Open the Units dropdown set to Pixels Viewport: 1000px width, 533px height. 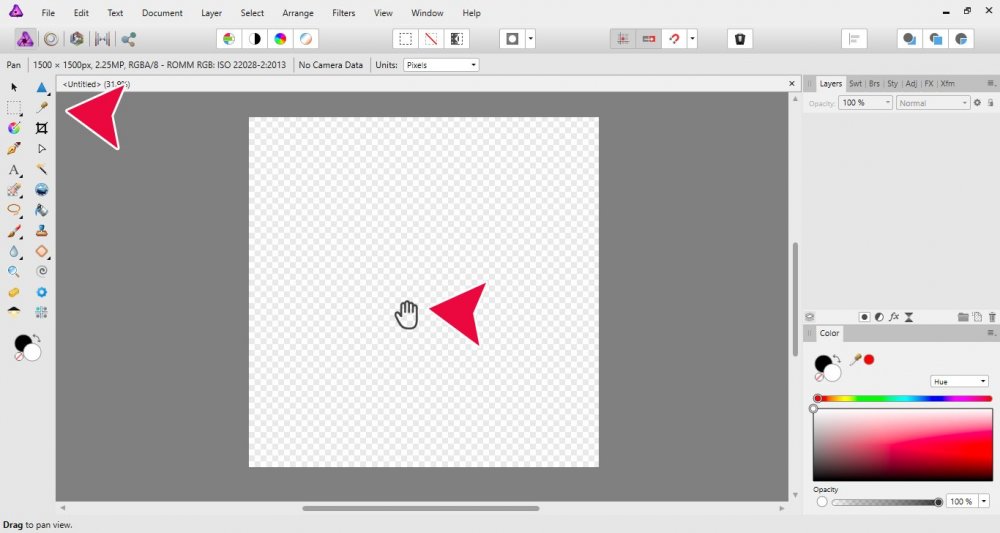(x=440, y=65)
